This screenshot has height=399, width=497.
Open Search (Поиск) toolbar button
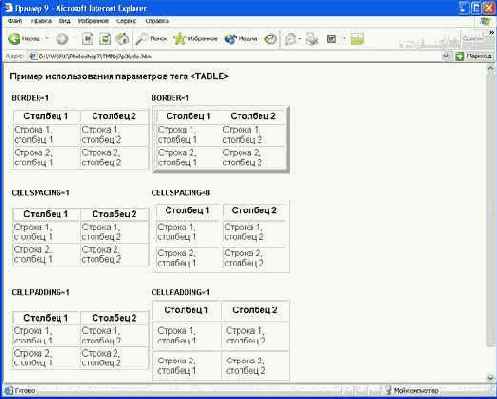[151, 39]
